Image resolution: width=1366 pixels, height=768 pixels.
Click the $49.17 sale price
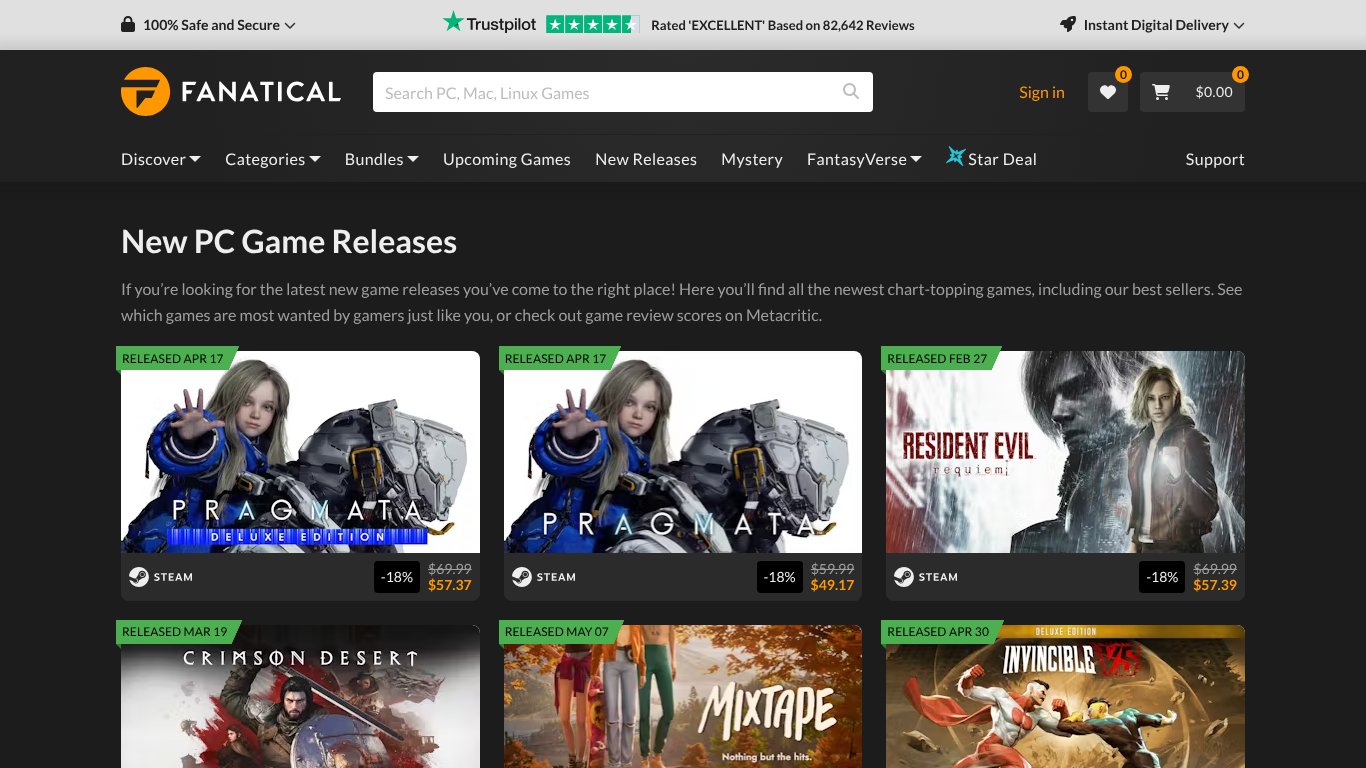coord(832,585)
